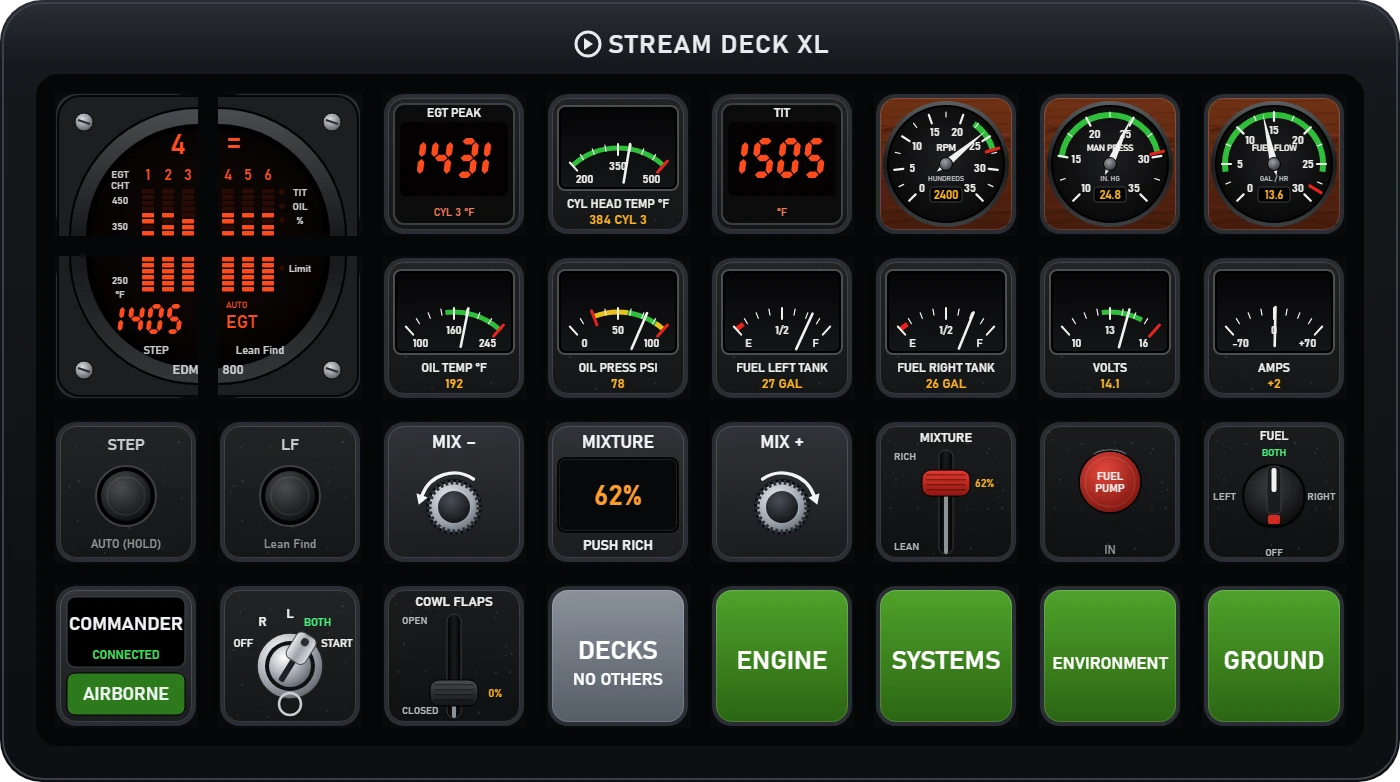The image size is (1400, 782).
Task: Adjust the red Mixture lever slider
Action: 946,483
